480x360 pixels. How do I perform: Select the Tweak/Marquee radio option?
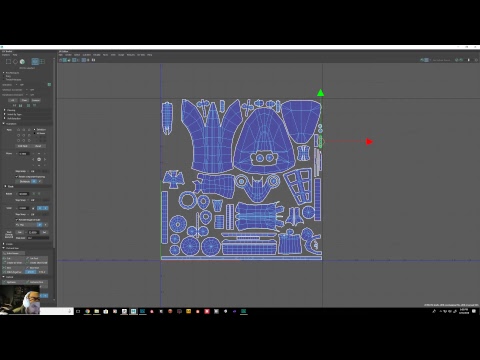click(13, 79)
